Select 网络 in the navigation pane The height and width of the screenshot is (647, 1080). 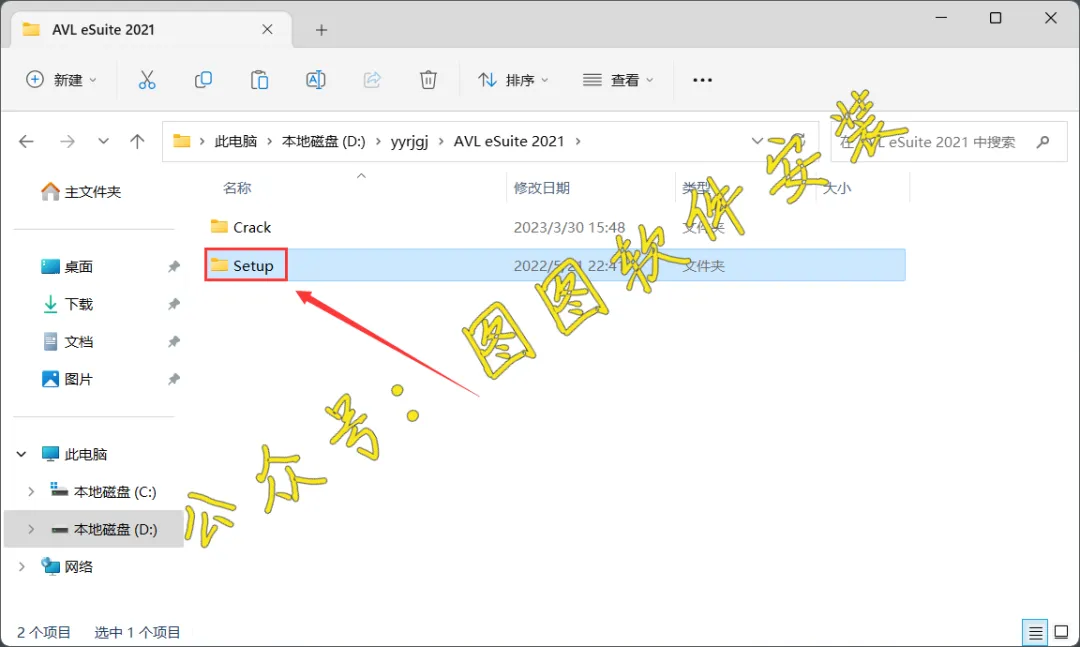[x=67, y=566]
